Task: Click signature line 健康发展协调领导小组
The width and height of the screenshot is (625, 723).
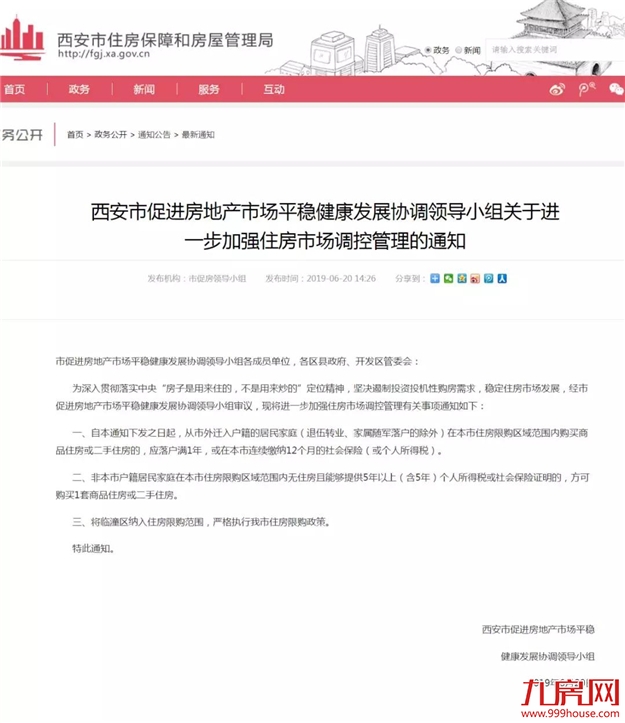Action: tap(548, 656)
